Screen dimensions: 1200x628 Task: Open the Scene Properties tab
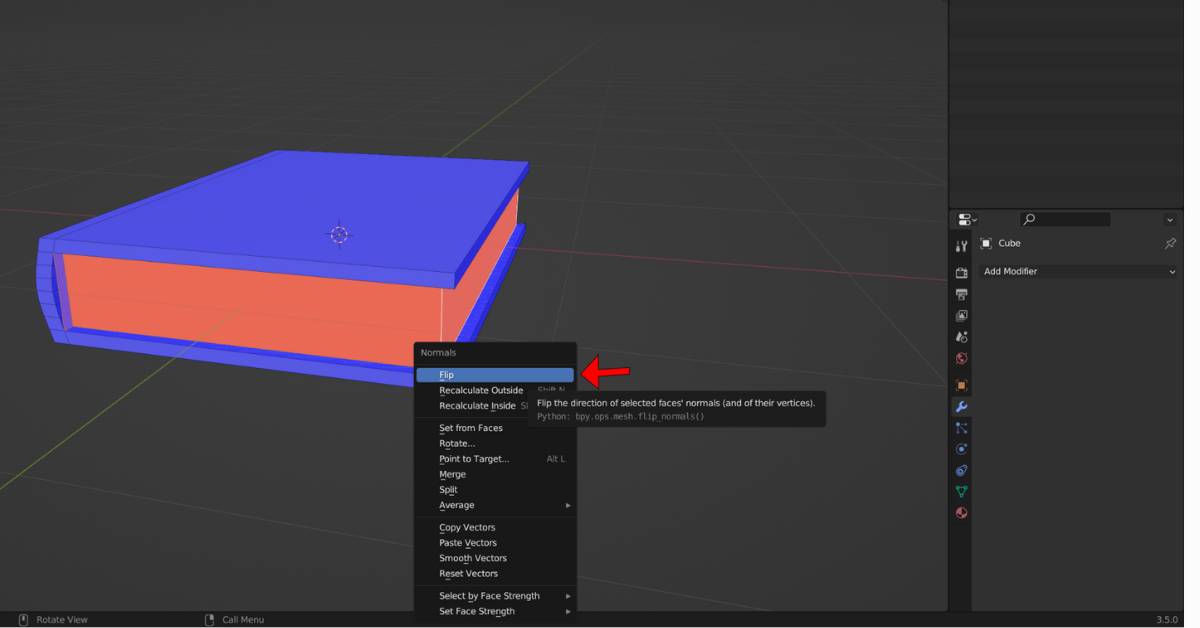pyautogui.click(x=960, y=337)
